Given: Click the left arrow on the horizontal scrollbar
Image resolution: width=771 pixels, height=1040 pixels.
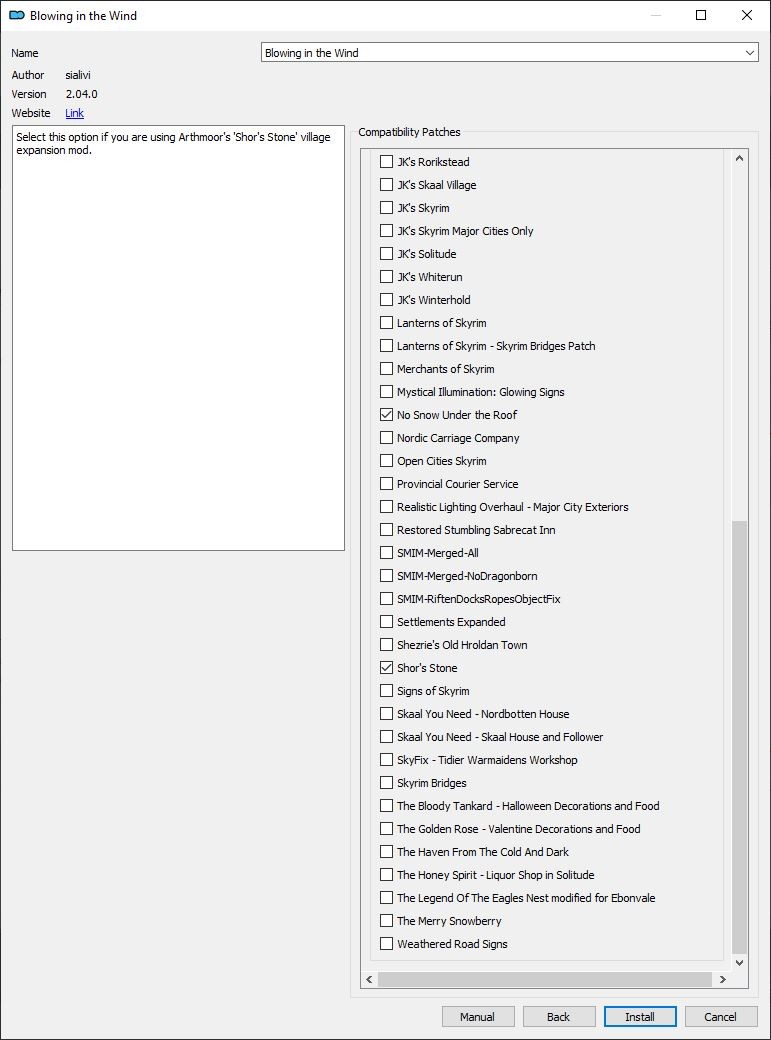Looking at the screenshot, I should click(x=370, y=979).
